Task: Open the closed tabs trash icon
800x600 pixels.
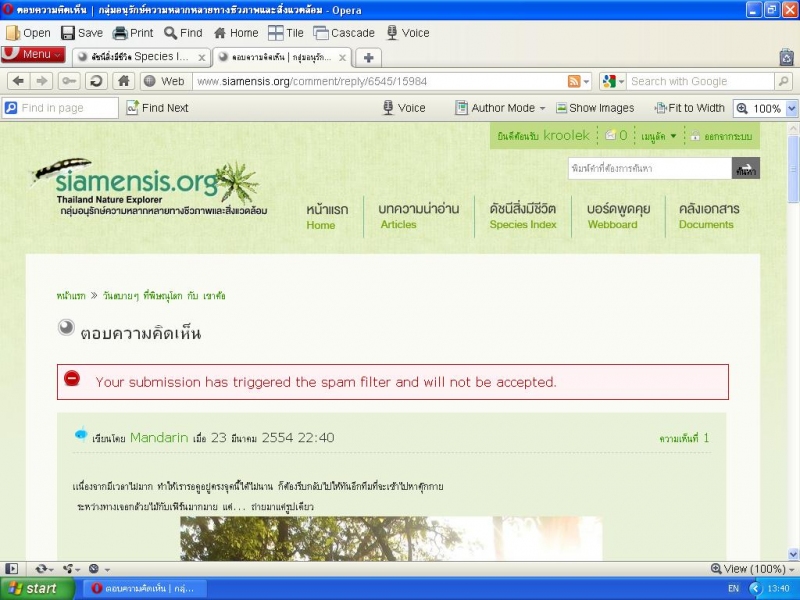Action: (x=786, y=57)
